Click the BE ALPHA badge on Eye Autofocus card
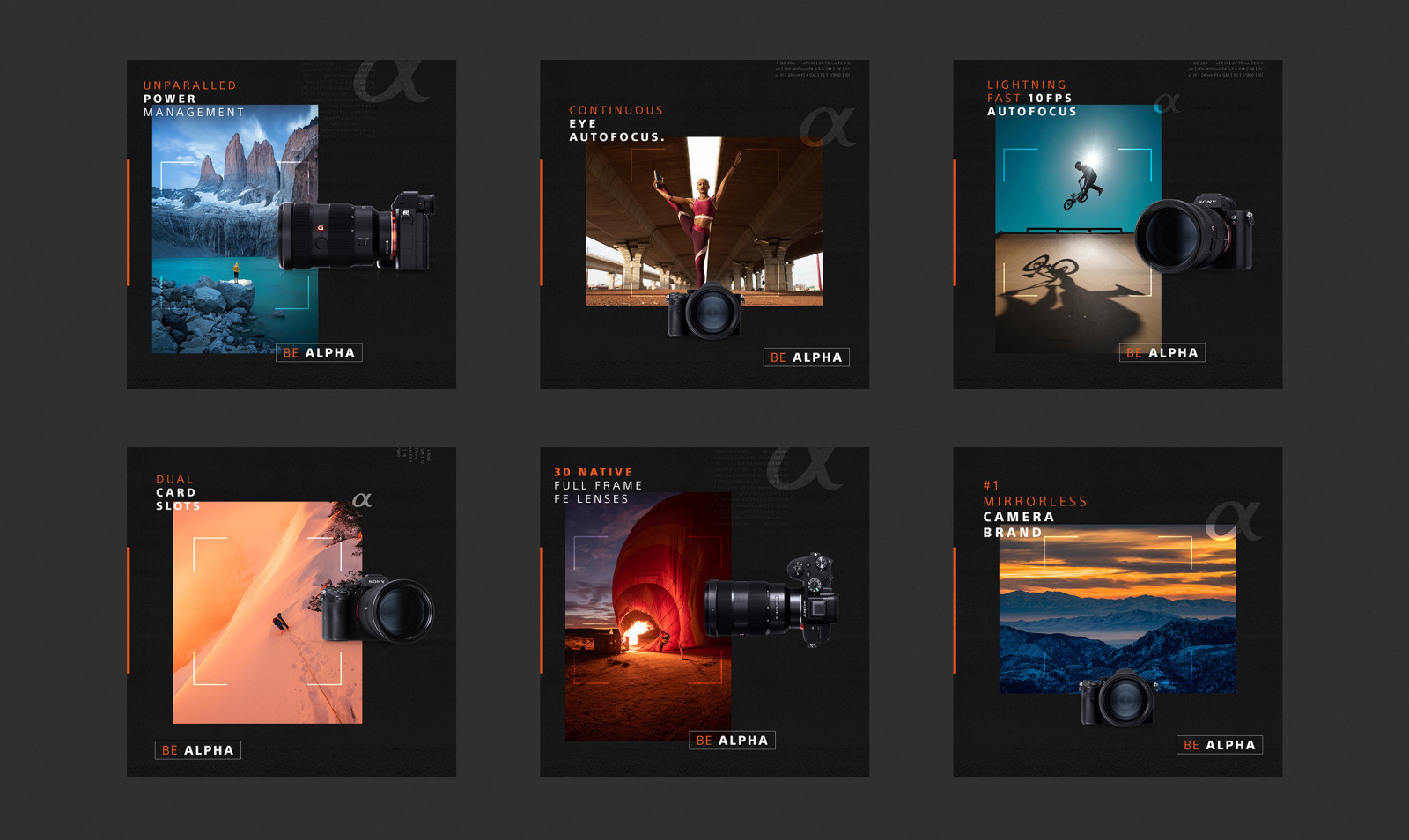Viewport: 1409px width, 840px height. tap(806, 357)
